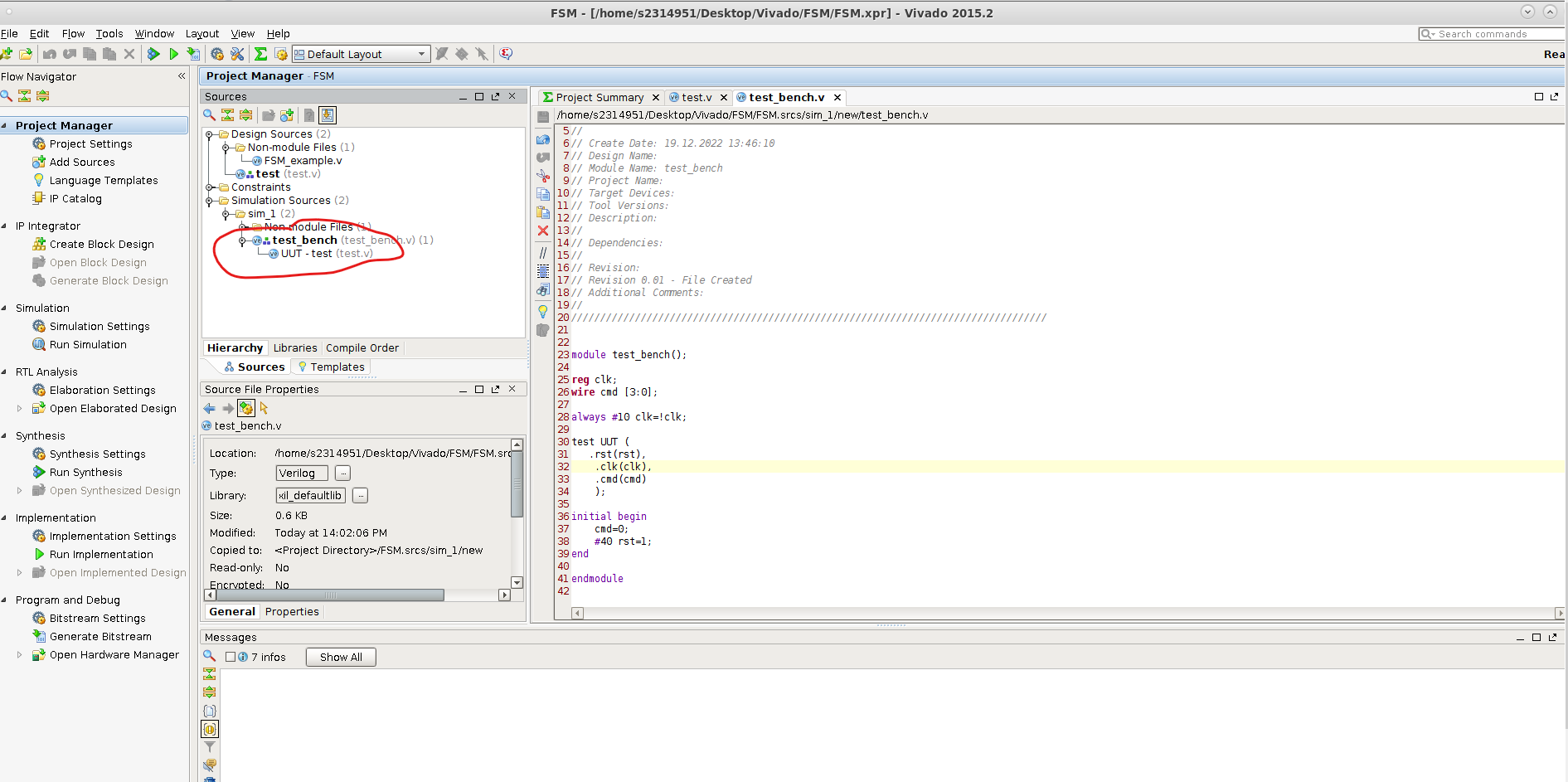Click the yellow pointer icon in Source File Properties
The height and width of the screenshot is (782, 1568).
pyautogui.click(x=265, y=408)
